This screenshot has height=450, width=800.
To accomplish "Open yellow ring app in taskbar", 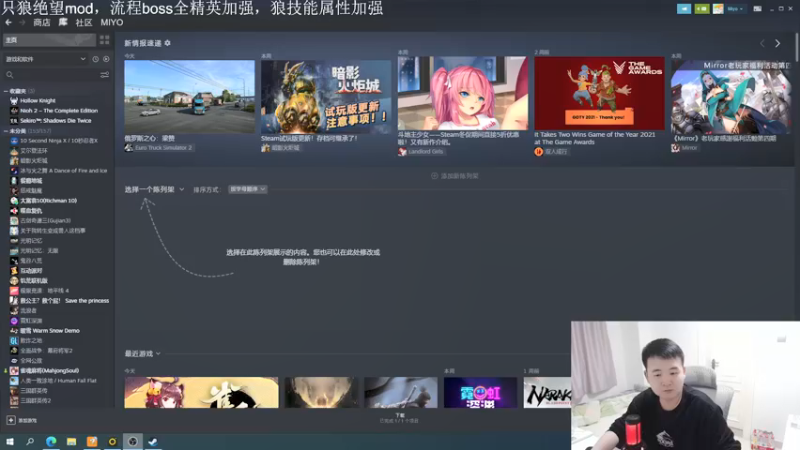I will pyautogui.click(x=112, y=441).
